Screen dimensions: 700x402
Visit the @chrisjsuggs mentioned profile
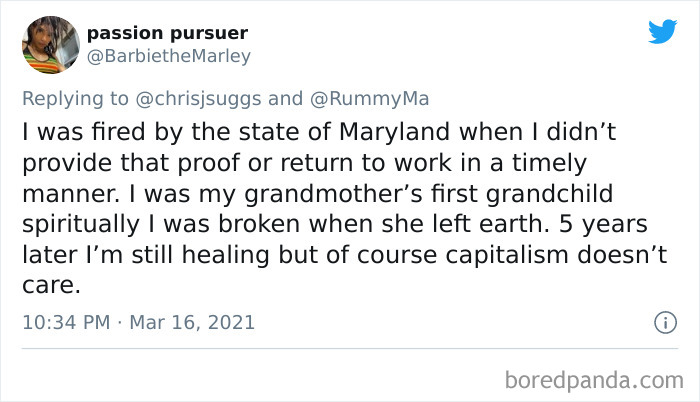[198, 99]
